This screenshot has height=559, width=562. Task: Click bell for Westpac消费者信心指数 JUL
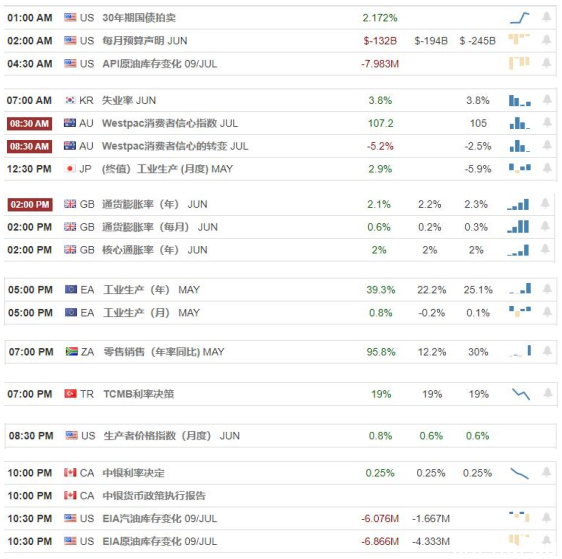coord(547,123)
